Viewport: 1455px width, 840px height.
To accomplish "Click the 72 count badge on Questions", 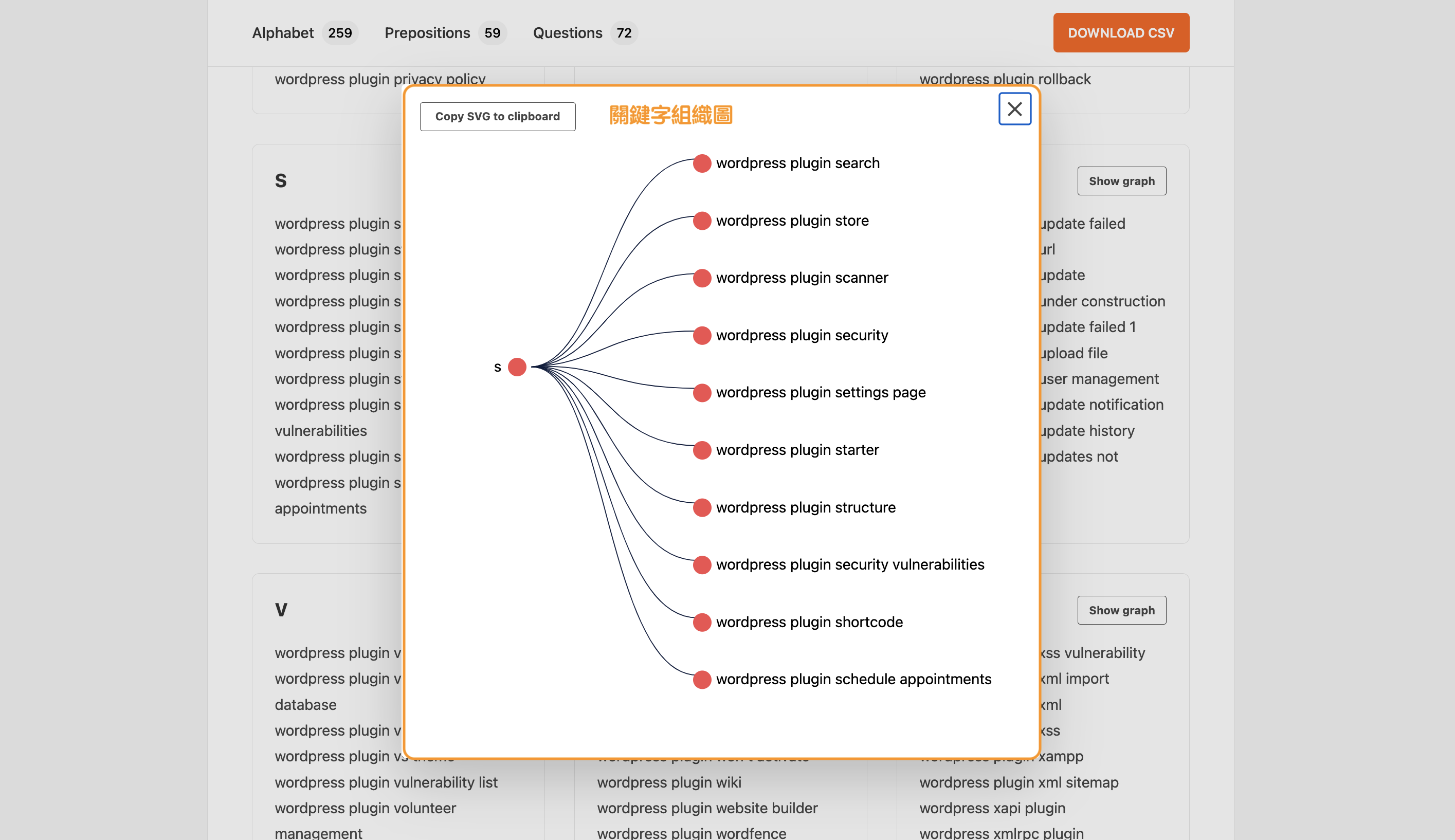I will coord(624,33).
